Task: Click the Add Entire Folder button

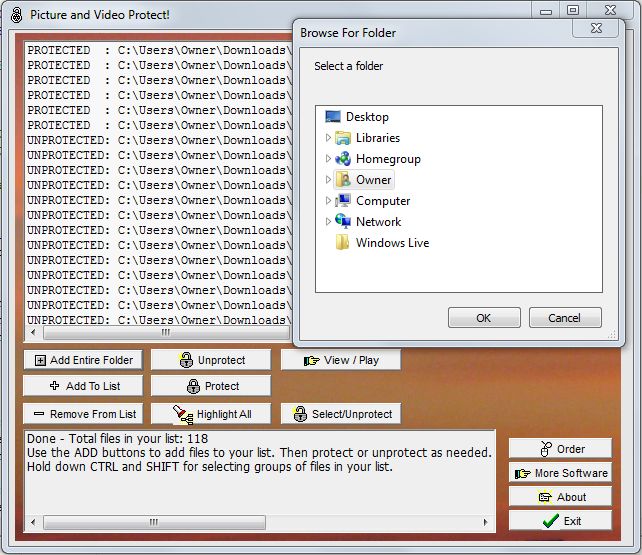Action: 84,360
